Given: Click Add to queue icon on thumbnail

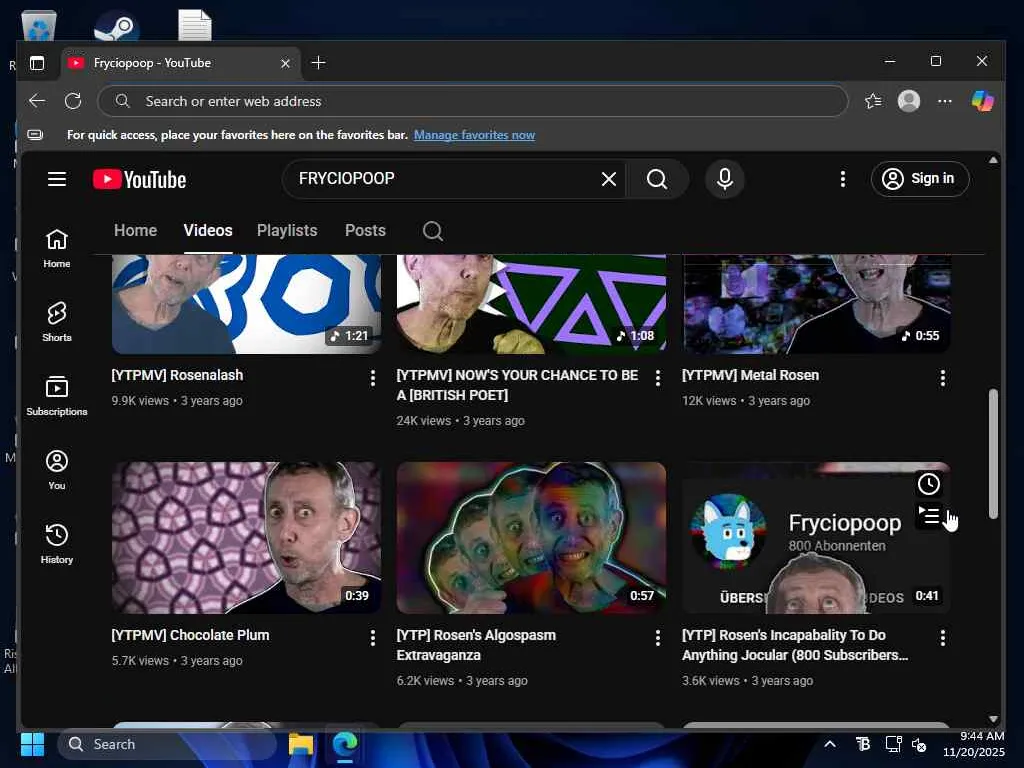Looking at the screenshot, I should pos(929,515).
